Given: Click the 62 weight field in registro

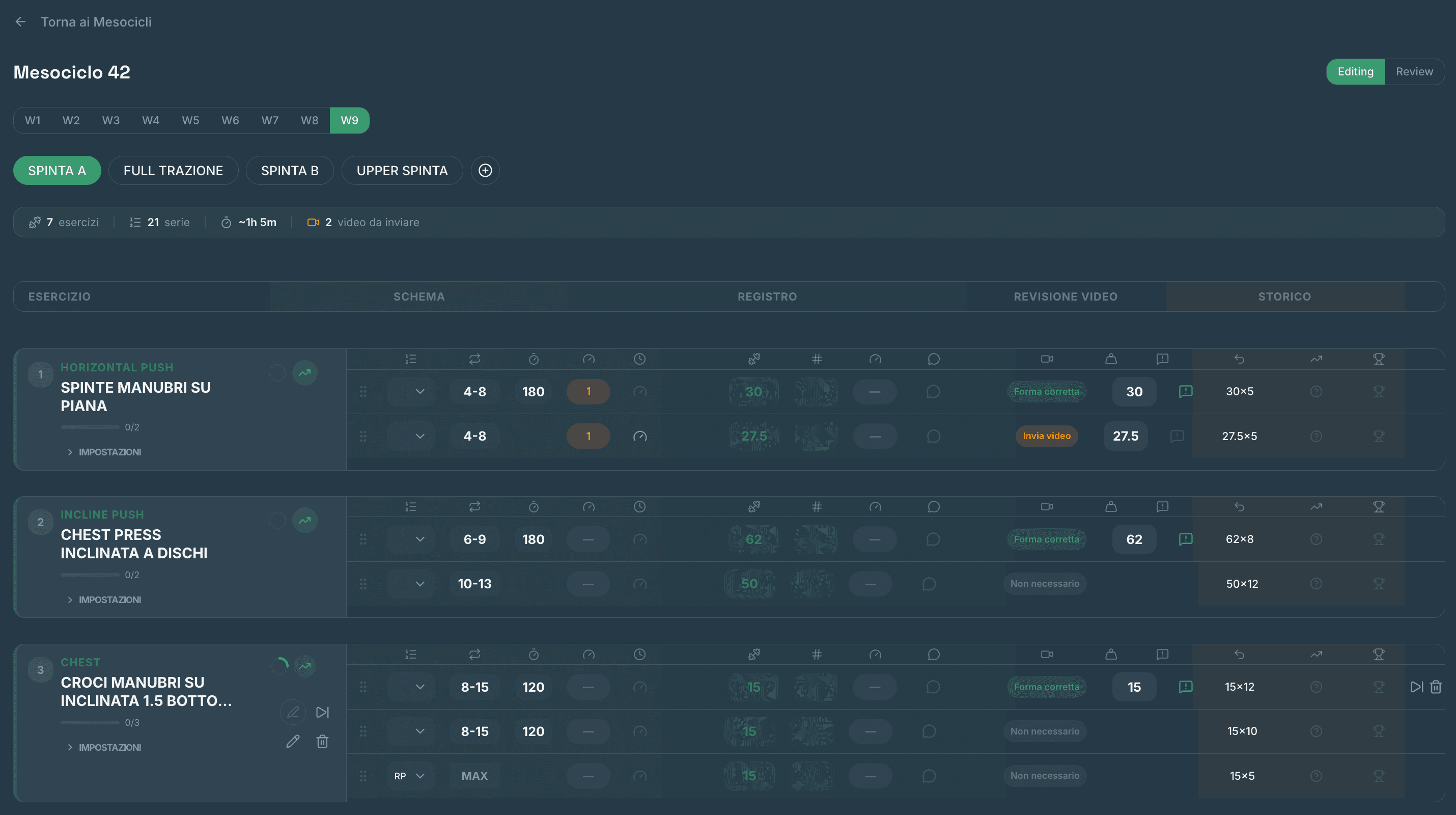Looking at the screenshot, I should coord(753,539).
